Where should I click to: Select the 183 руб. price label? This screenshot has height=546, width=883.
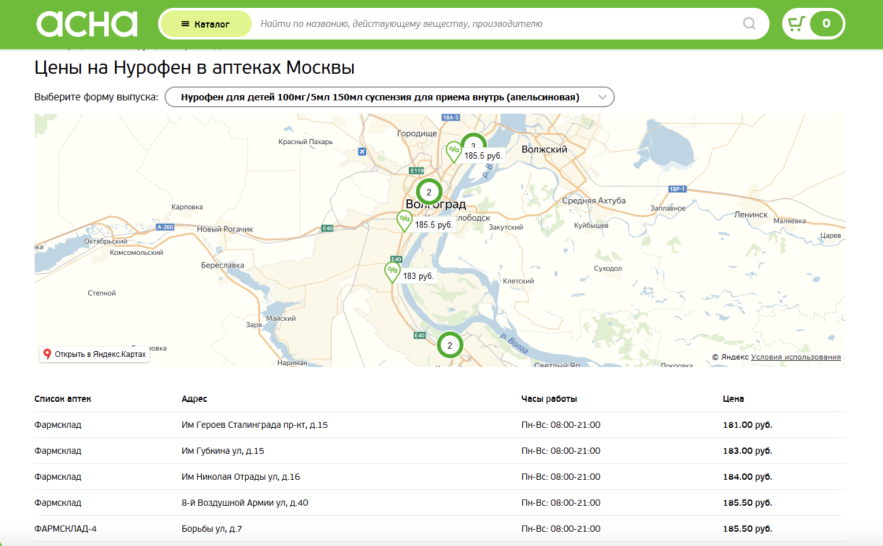tap(418, 276)
